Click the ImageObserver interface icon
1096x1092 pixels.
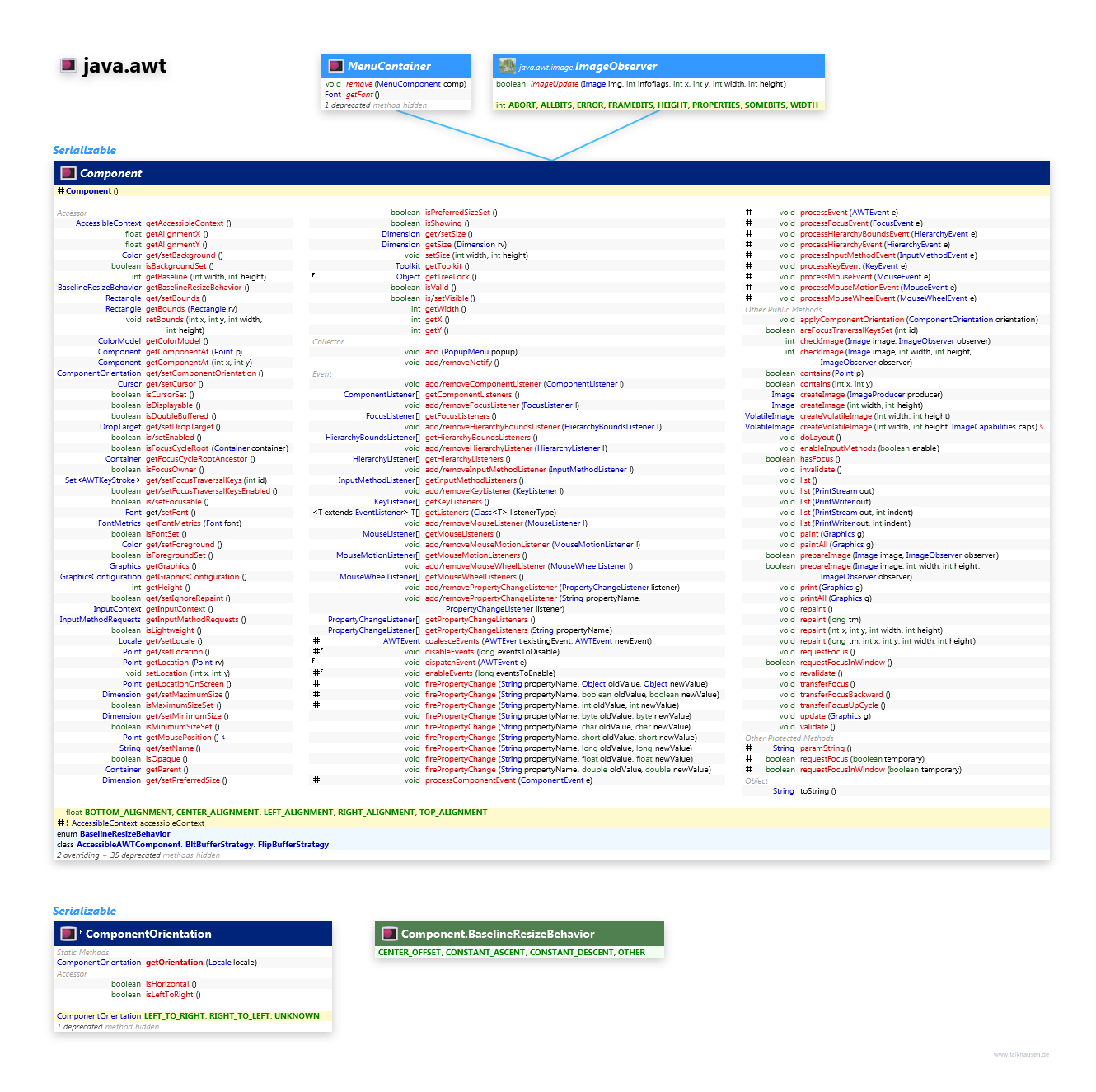tap(508, 66)
